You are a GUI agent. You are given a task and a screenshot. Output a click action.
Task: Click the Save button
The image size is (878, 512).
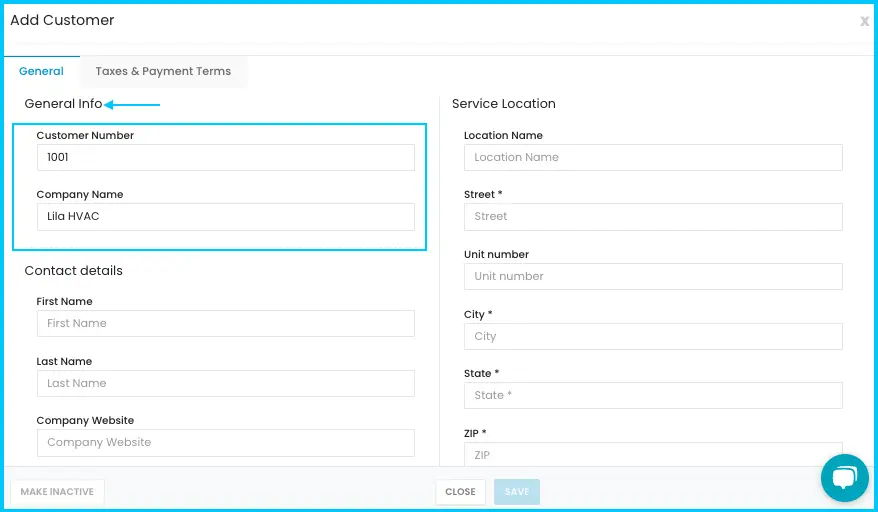(517, 492)
